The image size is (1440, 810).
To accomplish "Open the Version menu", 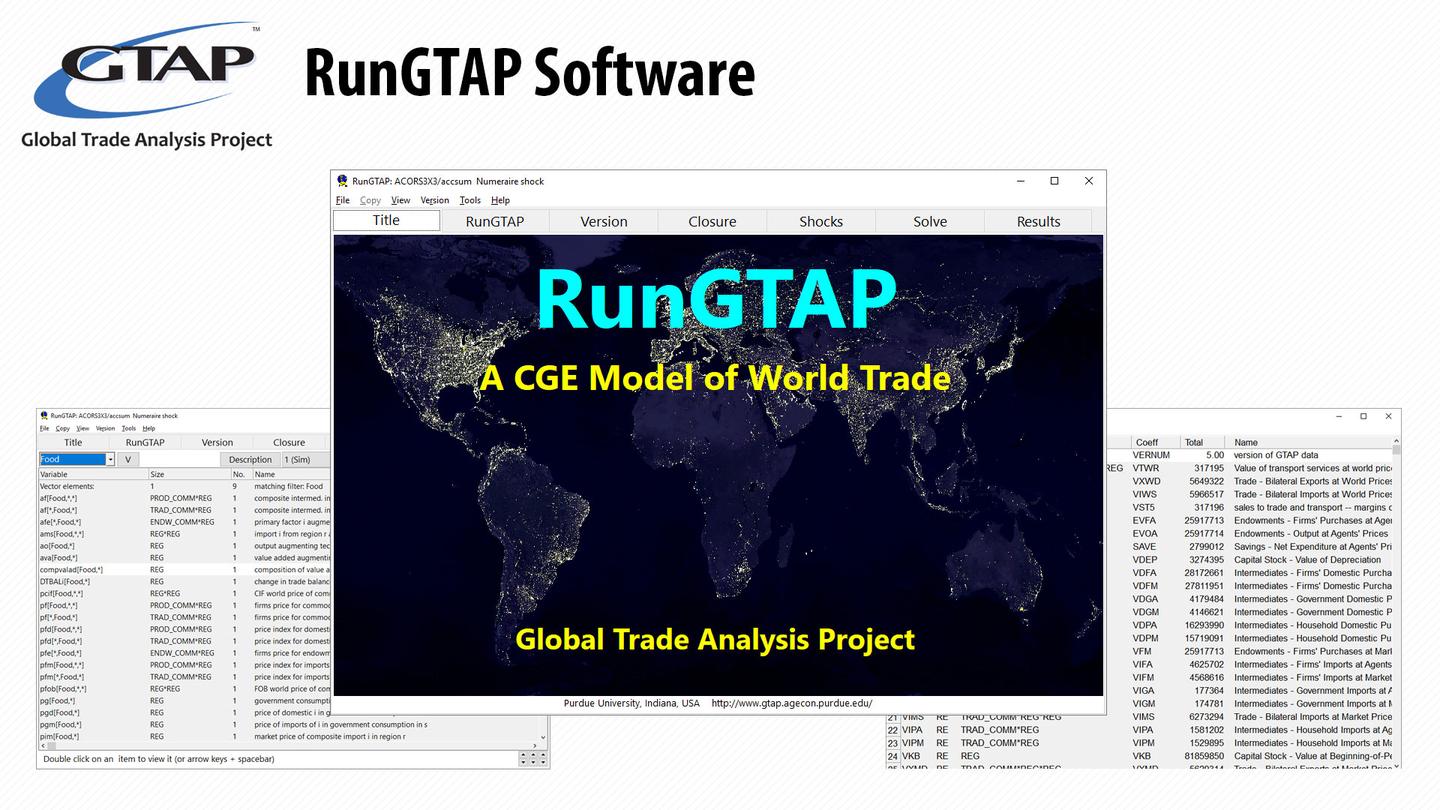I will pyautogui.click(x=434, y=200).
